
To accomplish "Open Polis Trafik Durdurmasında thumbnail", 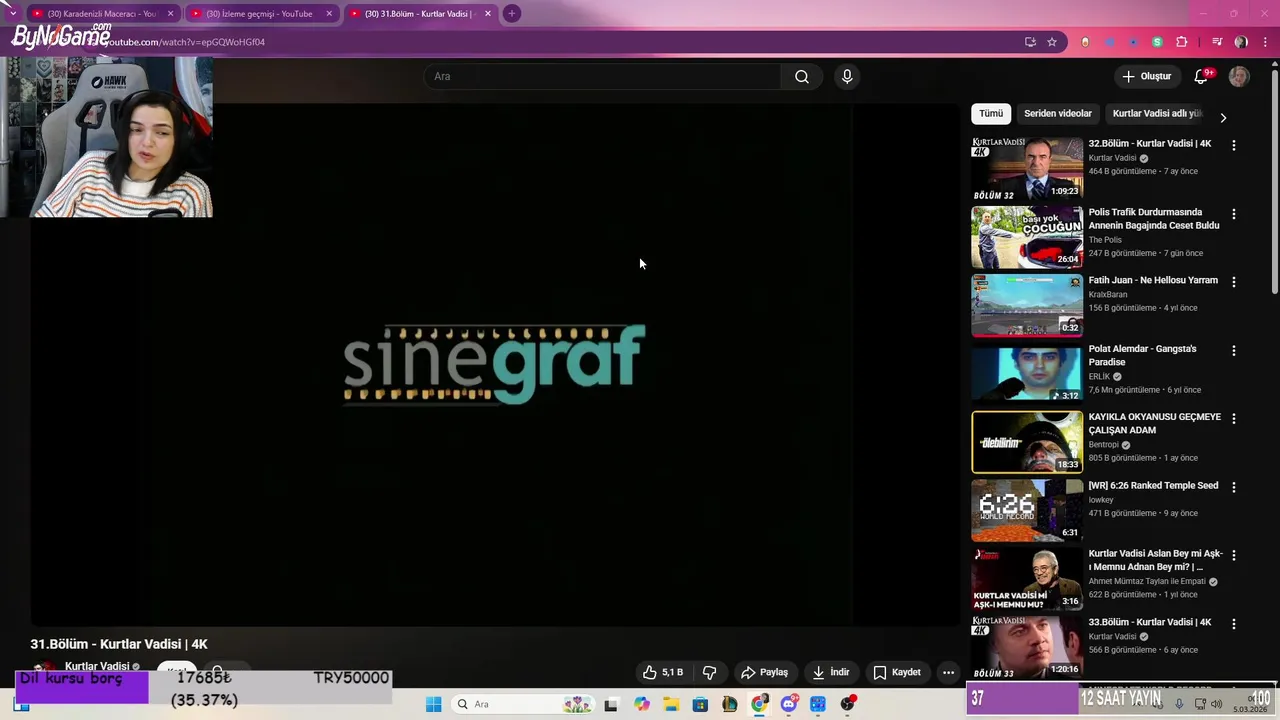I will tap(1027, 237).
